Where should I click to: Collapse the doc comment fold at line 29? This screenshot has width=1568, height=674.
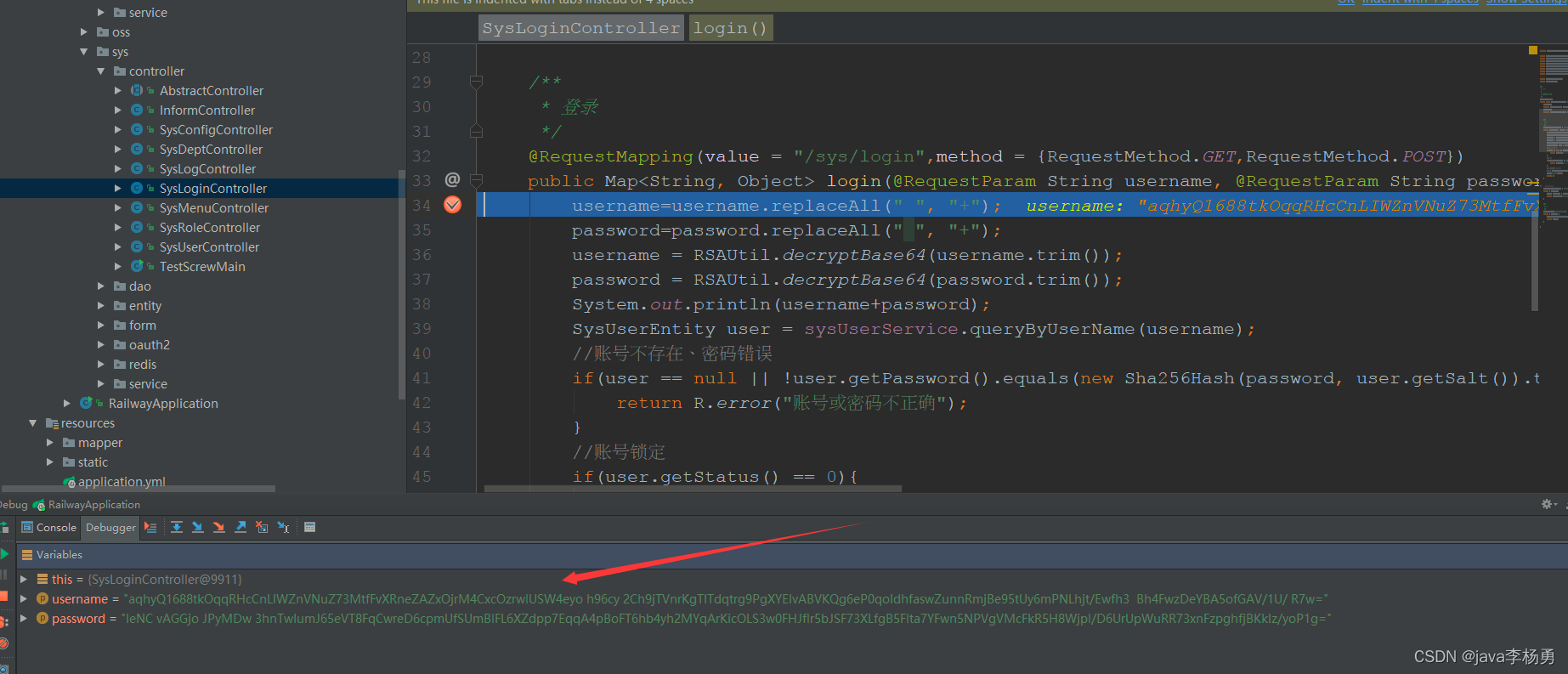click(476, 82)
